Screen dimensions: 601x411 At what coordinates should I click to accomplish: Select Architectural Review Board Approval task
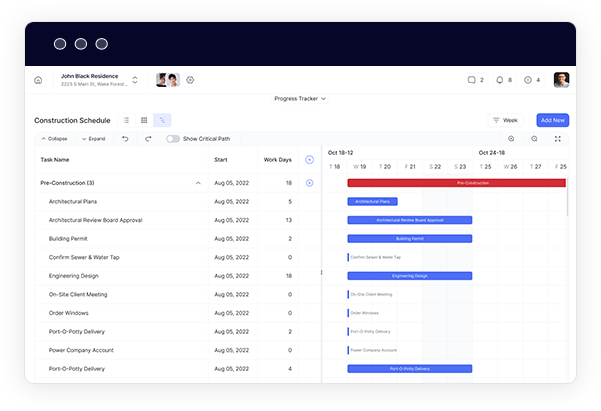coord(178,220)
